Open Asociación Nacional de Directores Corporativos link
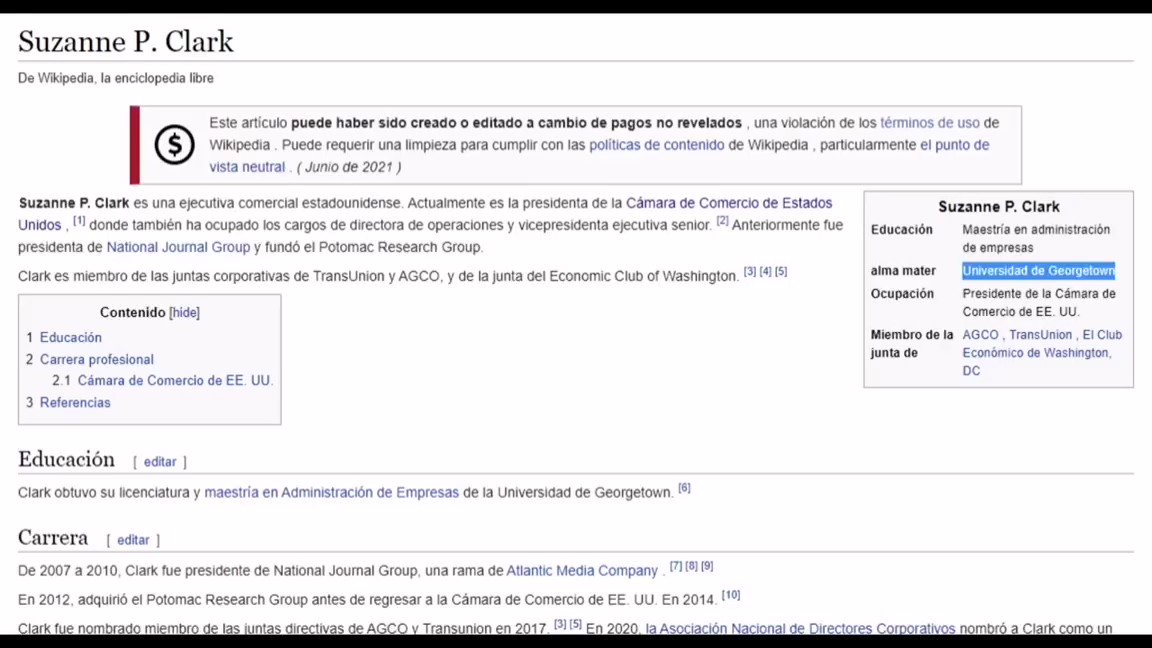 click(x=800, y=629)
